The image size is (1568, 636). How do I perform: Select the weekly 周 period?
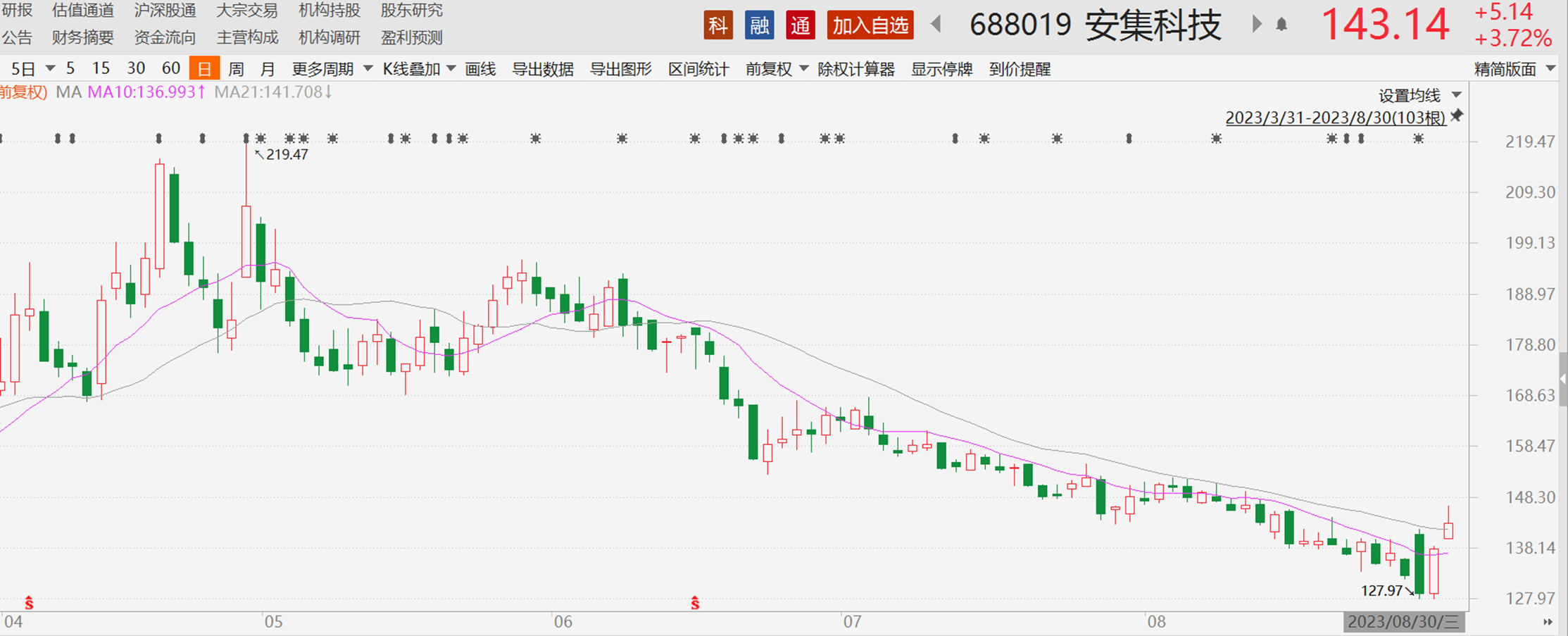pyautogui.click(x=236, y=69)
